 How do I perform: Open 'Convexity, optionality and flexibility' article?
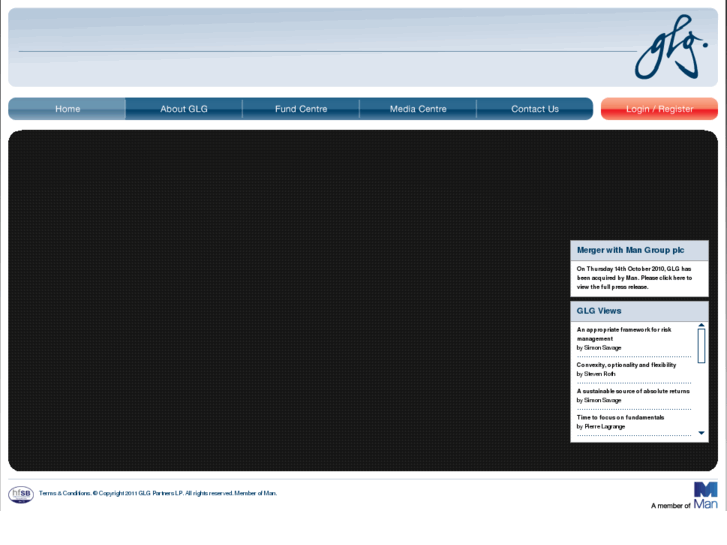click(x=626, y=365)
